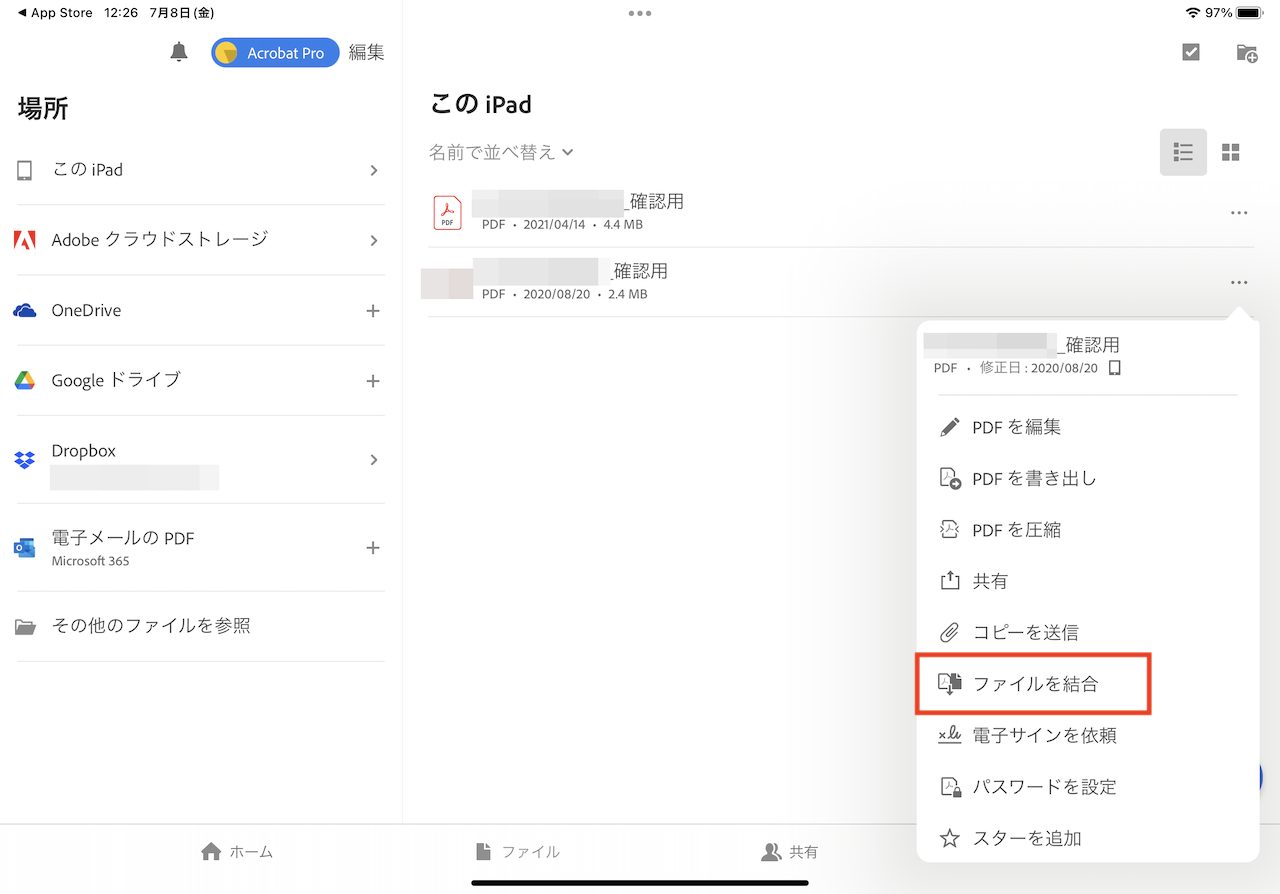Go to 共有 tab in bottom bar
The height and width of the screenshot is (894, 1280).
(790, 852)
